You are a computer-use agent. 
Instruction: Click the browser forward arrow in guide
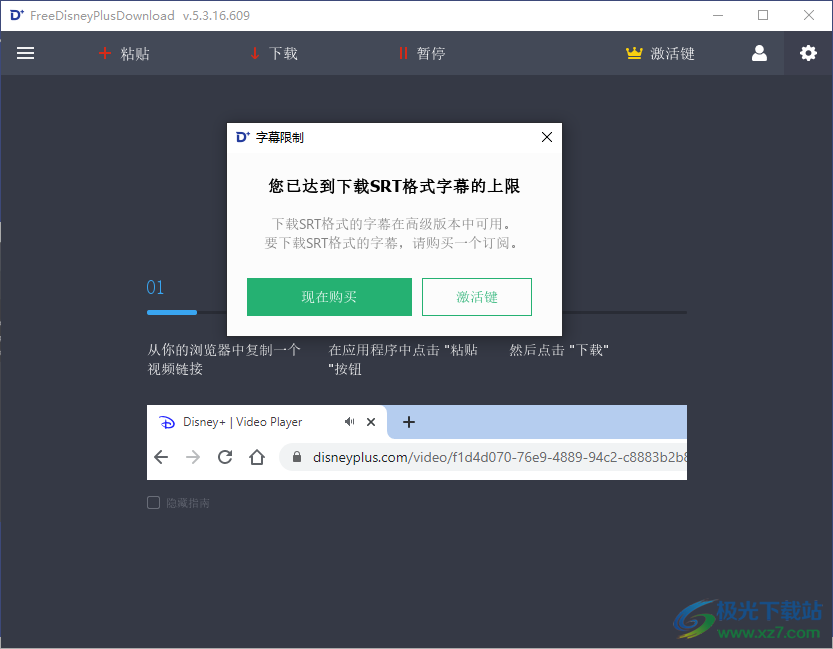point(193,457)
